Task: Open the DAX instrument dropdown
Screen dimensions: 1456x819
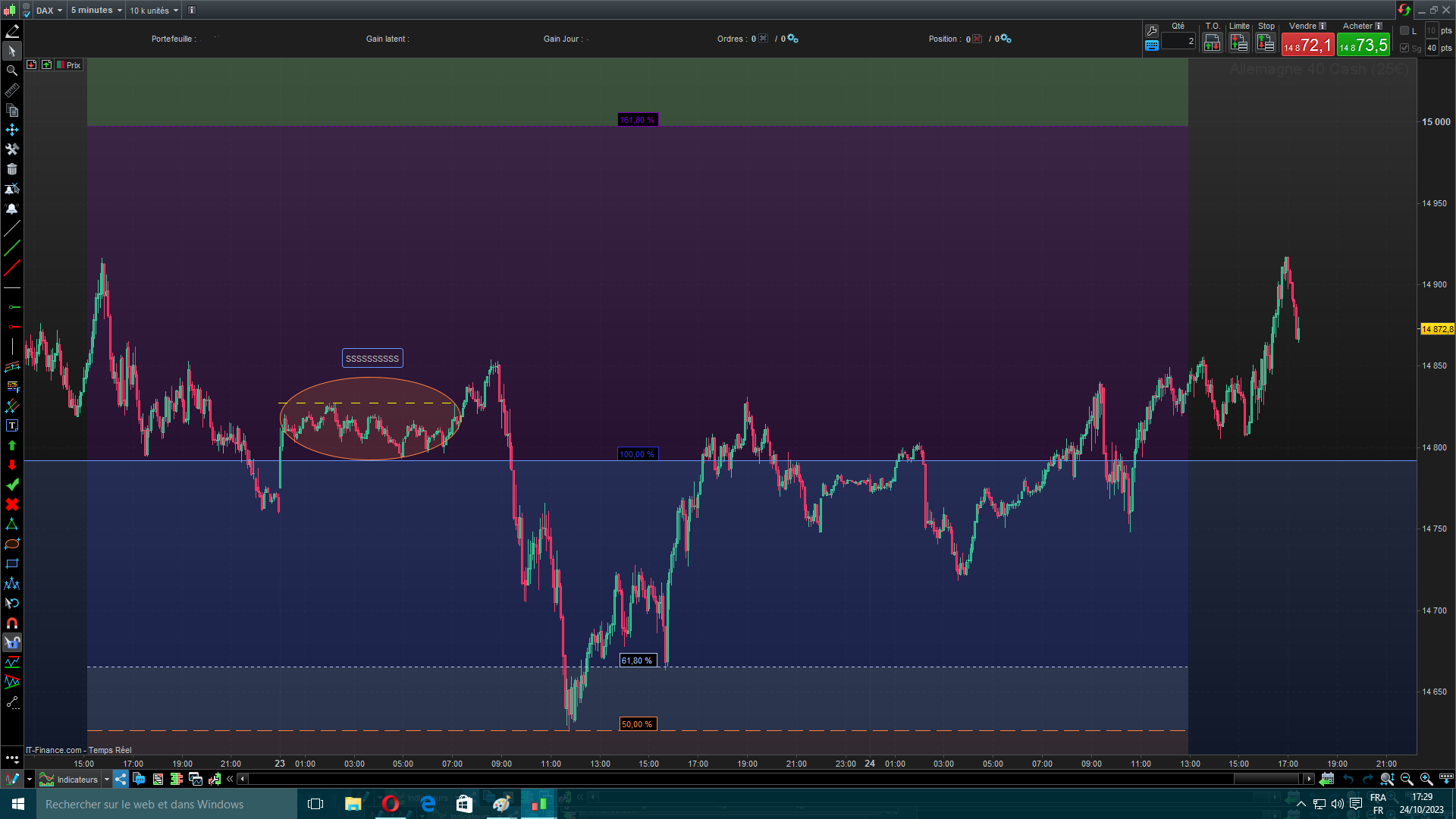Action: tap(49, 11)
